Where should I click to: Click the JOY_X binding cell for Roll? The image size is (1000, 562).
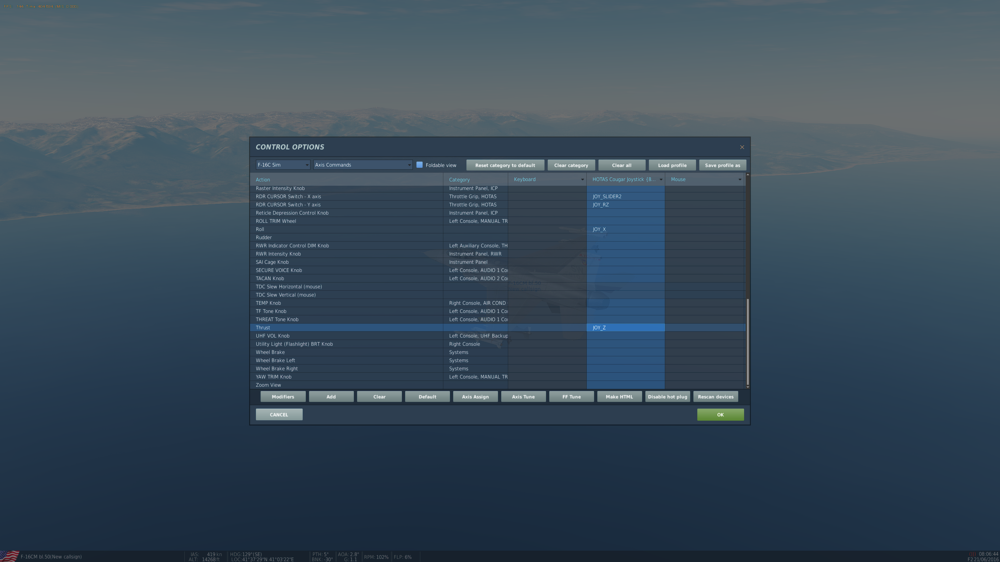[626, 230]
